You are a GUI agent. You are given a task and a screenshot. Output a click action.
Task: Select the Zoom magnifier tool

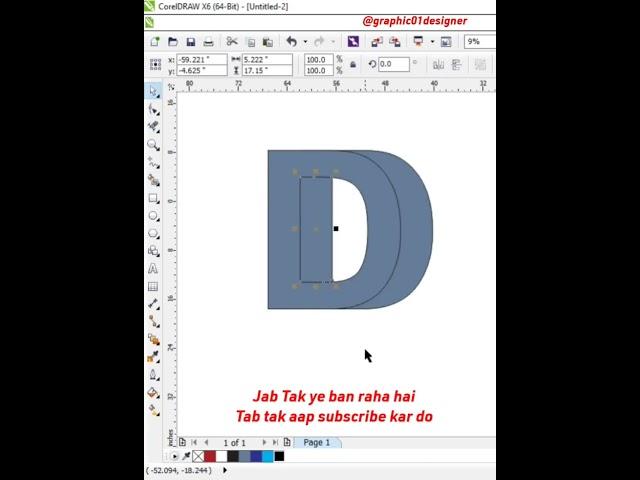pyautogui.click(x=153, y=145)
